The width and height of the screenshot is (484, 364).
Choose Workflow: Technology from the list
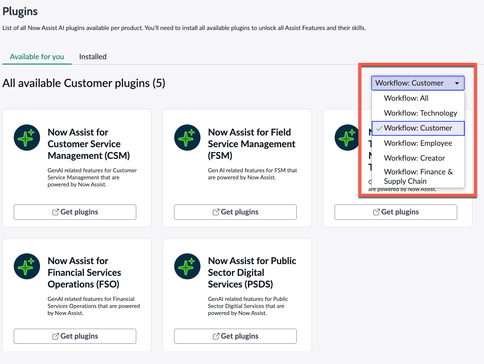418,113
